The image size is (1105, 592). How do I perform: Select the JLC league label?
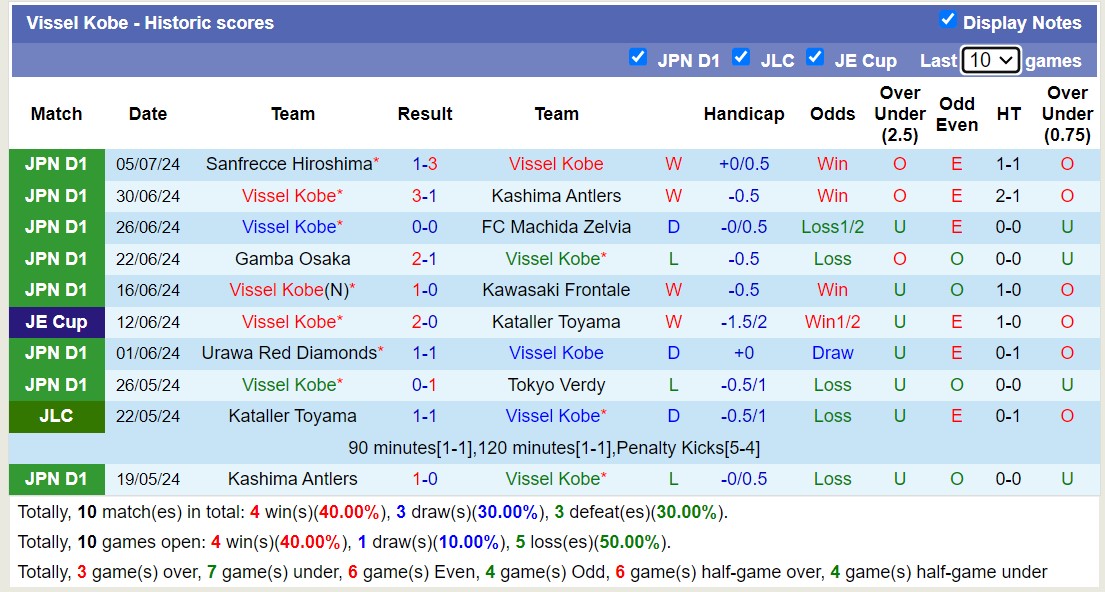click(56, 416)
